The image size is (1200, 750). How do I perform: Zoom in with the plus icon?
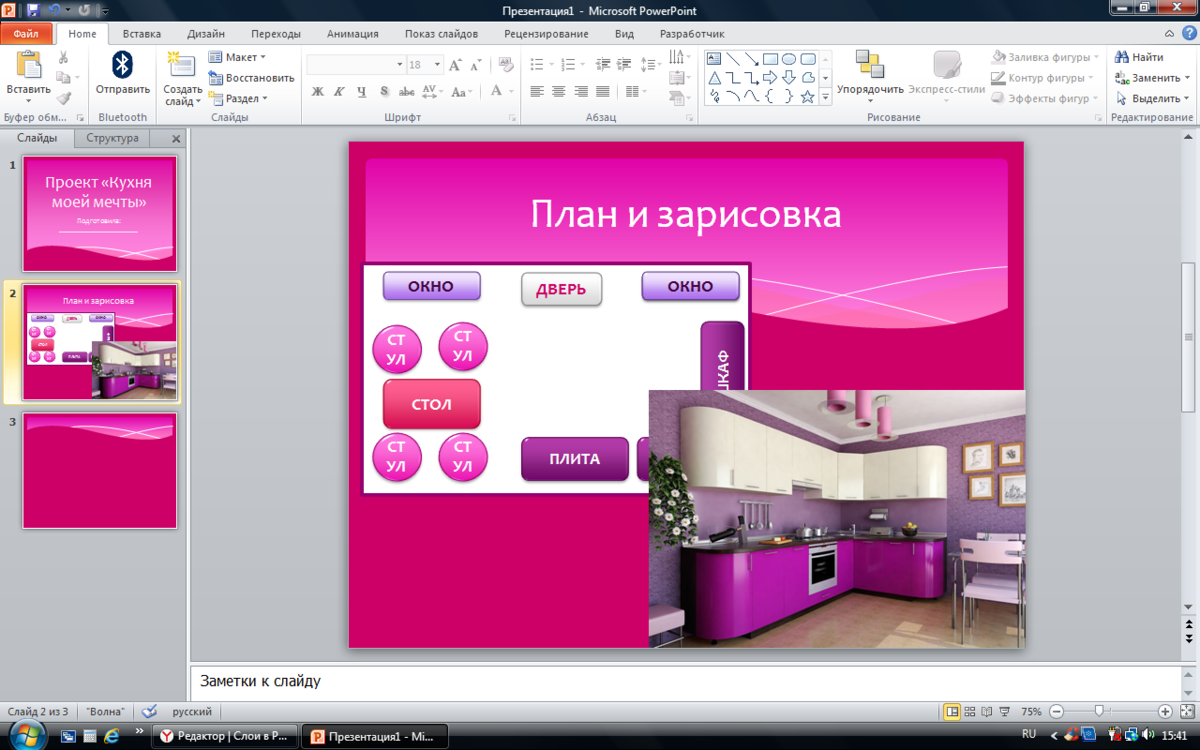pyautogui.click(x=1165, y=711)
